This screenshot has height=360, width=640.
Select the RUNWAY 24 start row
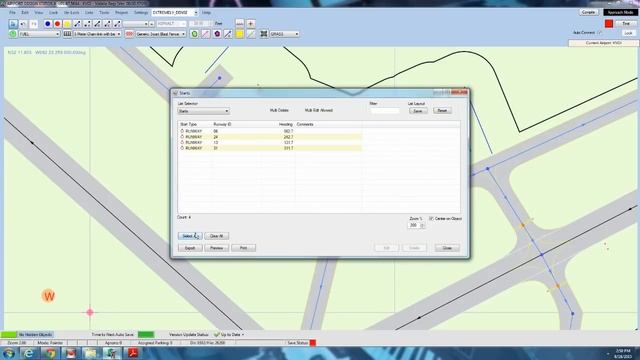coord(269,137)
